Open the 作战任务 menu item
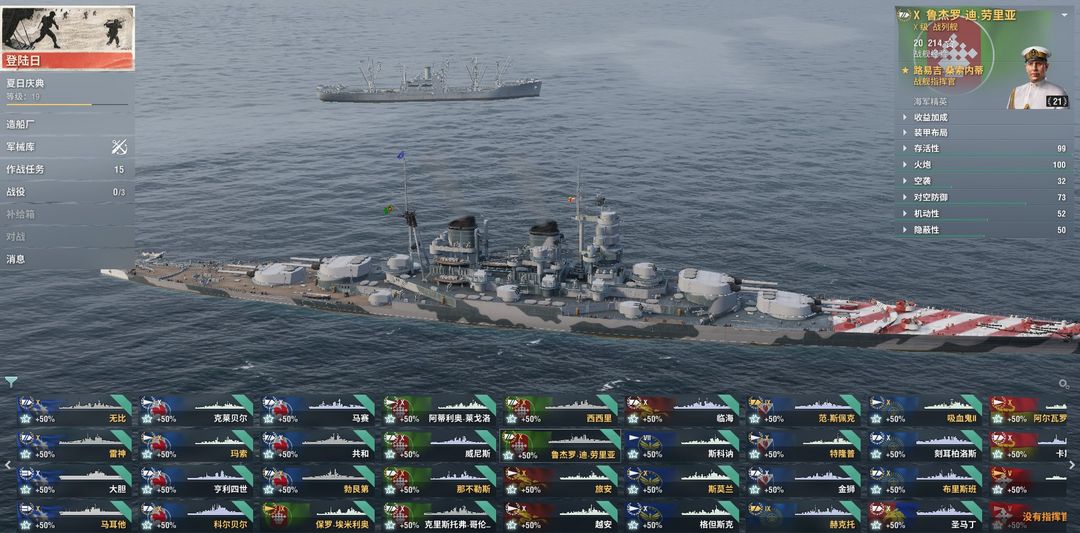This screenshot has width=1080, height=533. [x=68, y=169]
